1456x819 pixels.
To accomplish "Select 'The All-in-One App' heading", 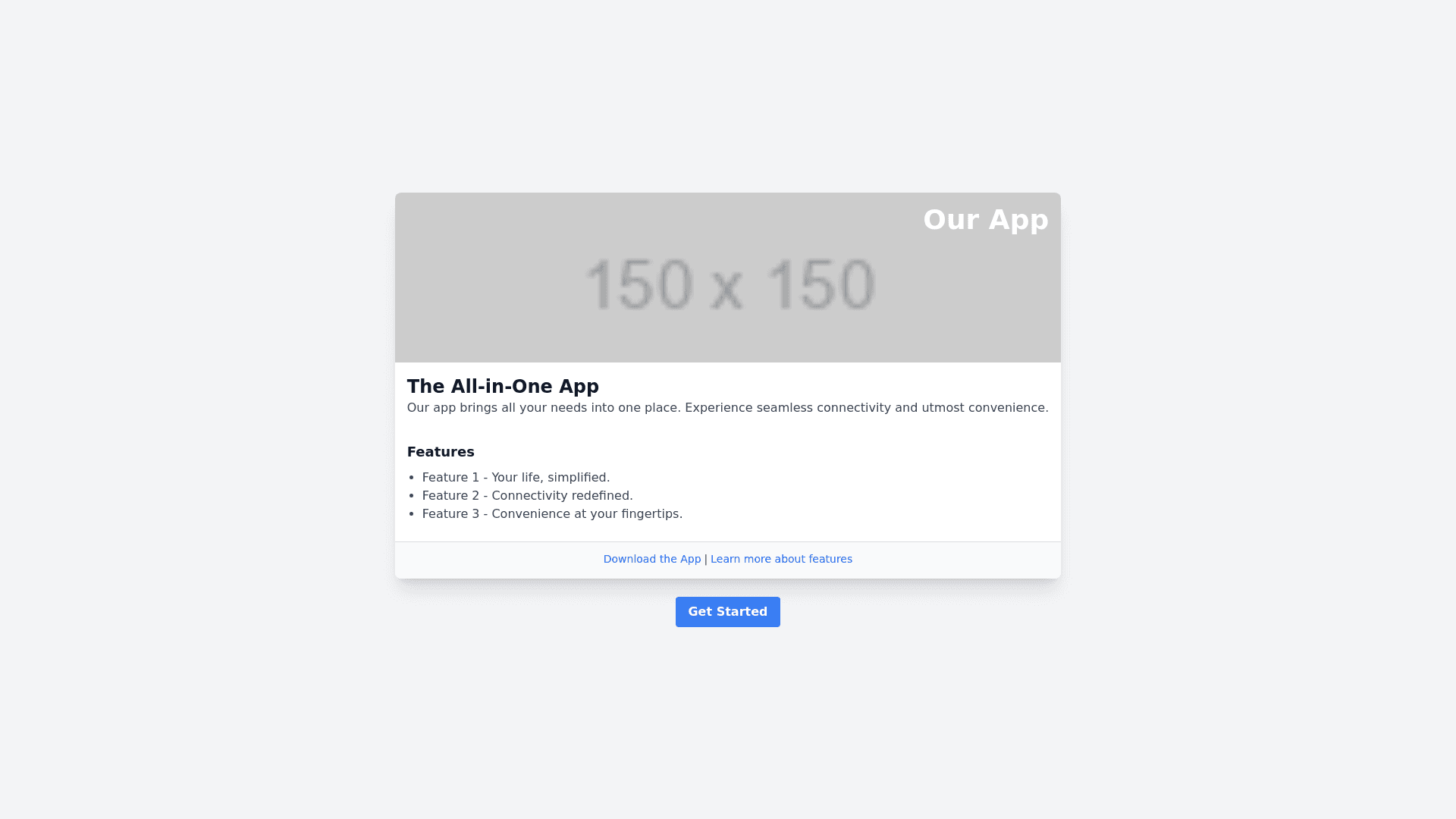I will click(503, 387).
